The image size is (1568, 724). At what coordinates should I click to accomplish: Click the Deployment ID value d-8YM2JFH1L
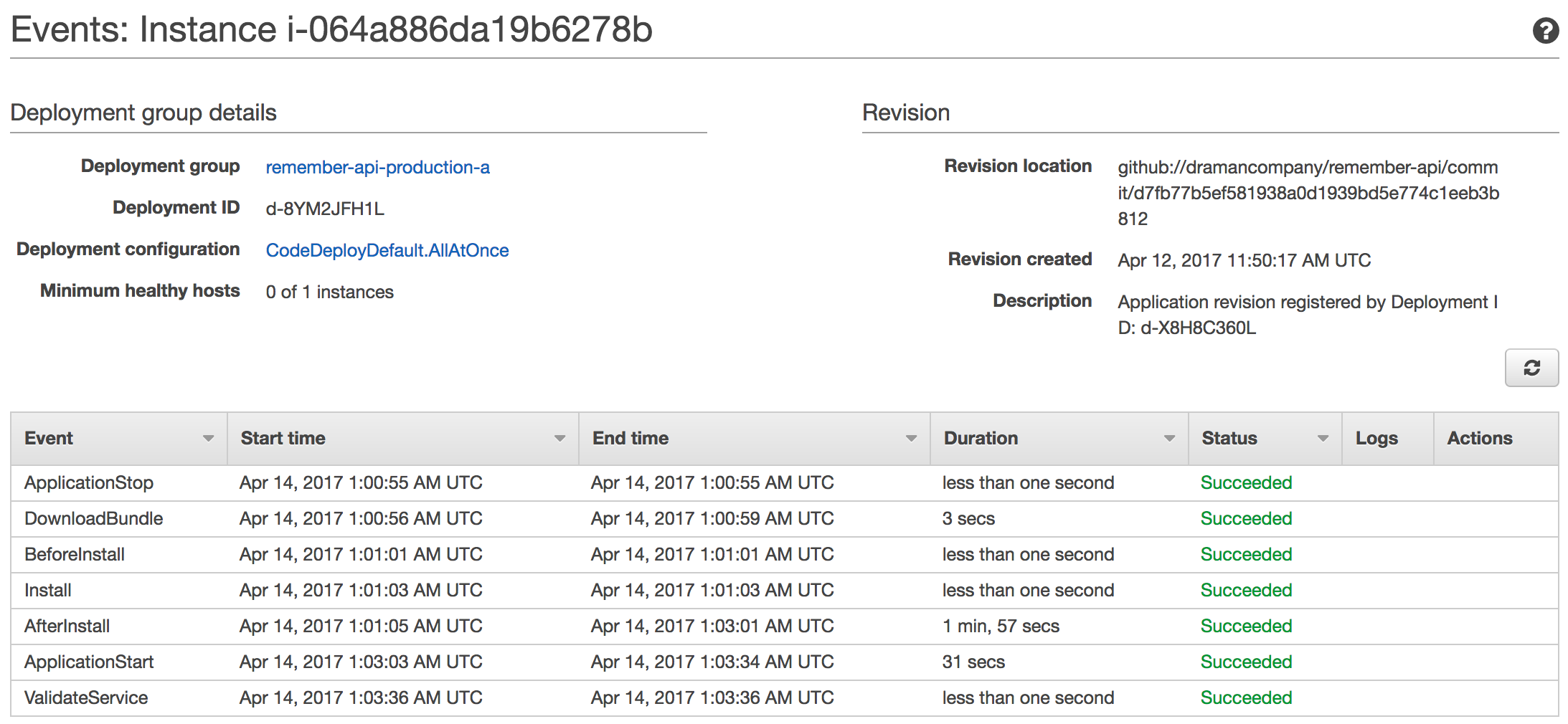point(325,209)
